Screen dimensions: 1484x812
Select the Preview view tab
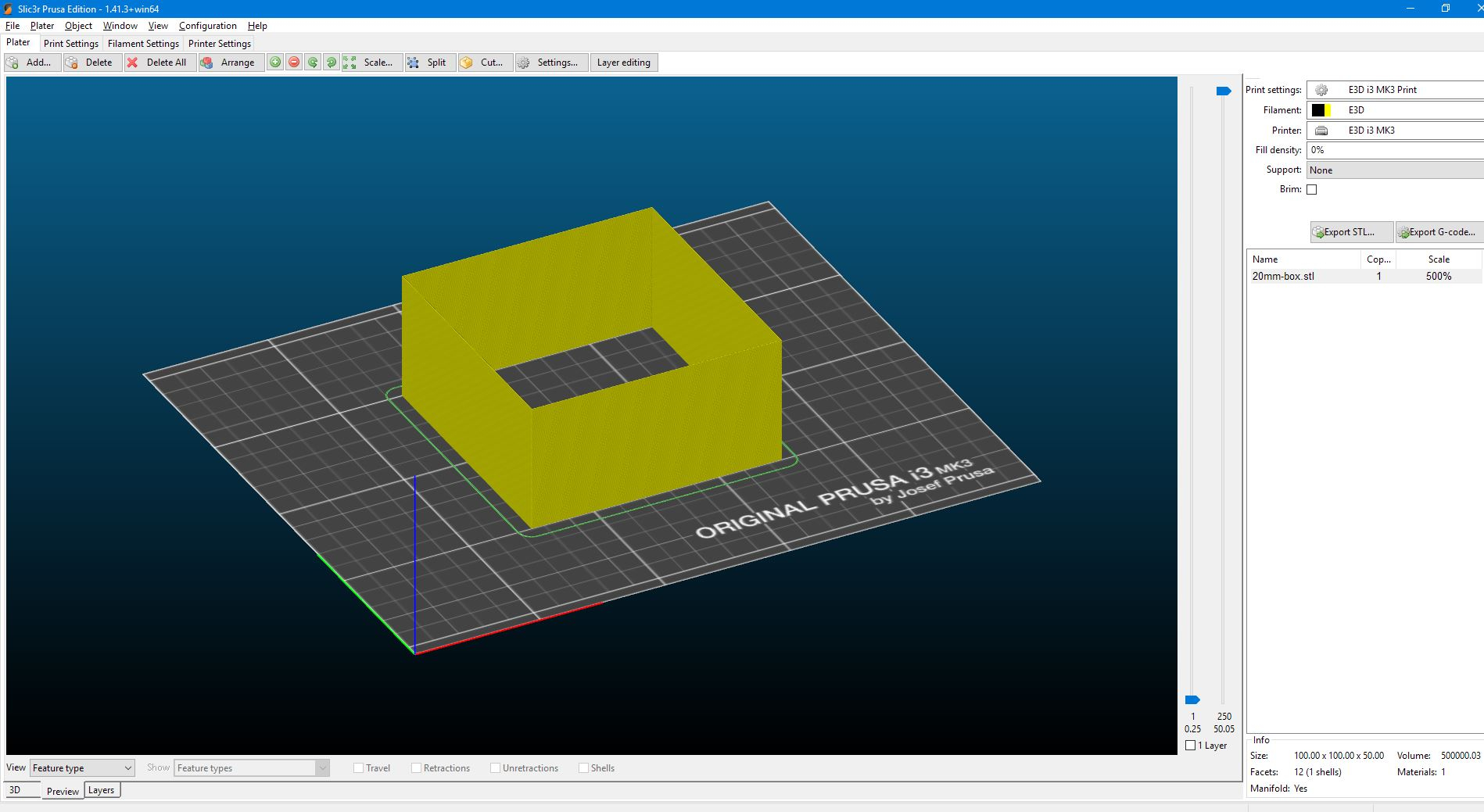point(63,791)
